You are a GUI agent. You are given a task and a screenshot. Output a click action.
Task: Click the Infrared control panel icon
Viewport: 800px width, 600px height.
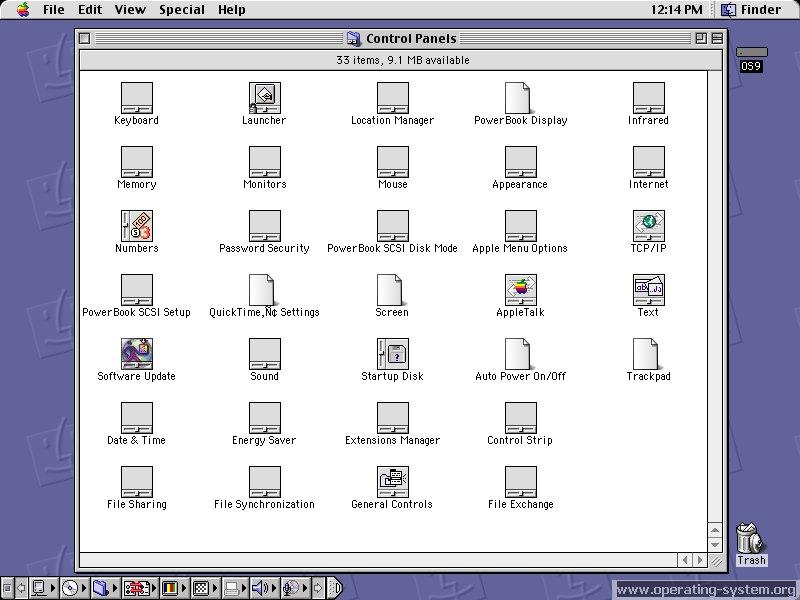point(648,98)
